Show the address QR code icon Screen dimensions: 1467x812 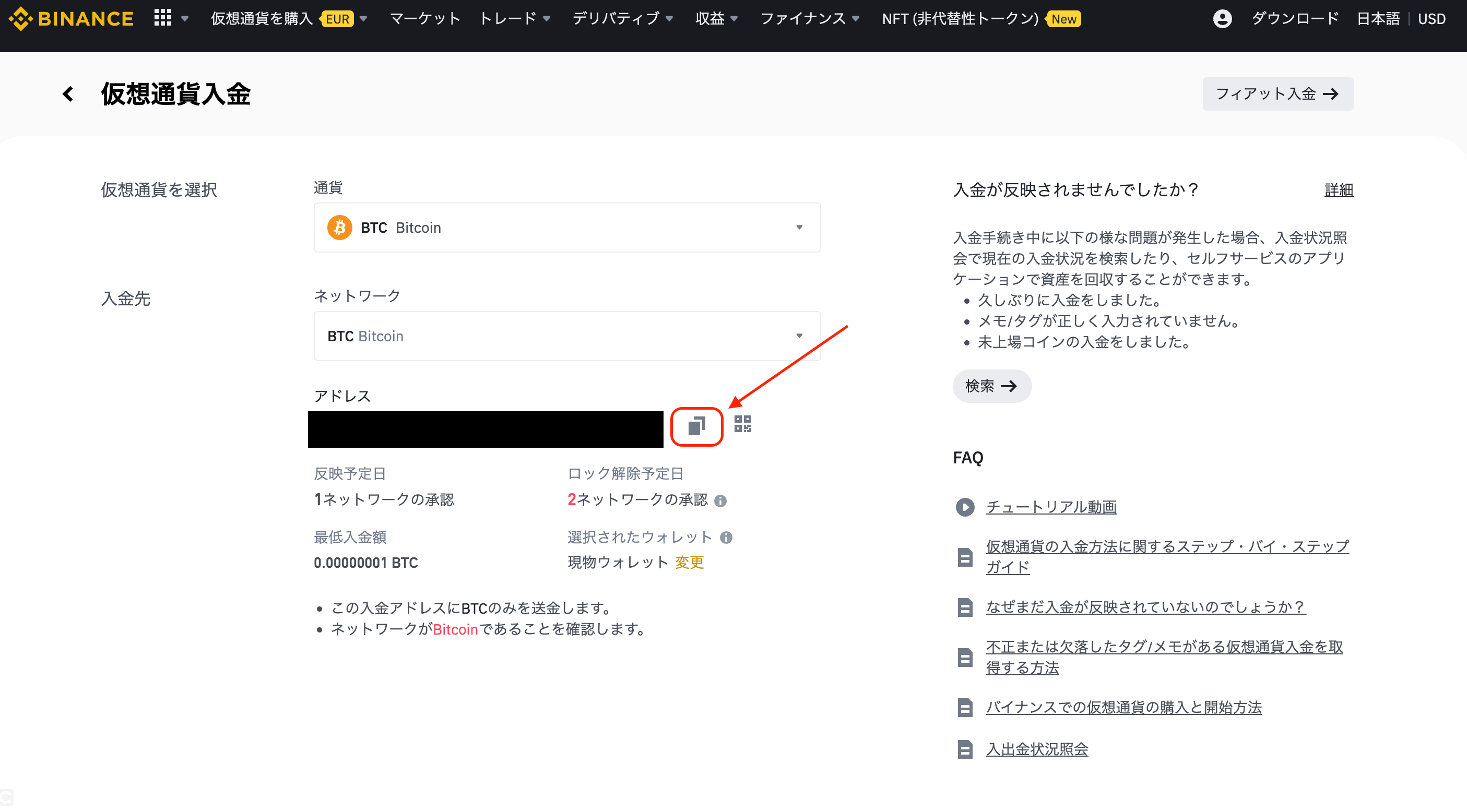[x=742, y=424]
